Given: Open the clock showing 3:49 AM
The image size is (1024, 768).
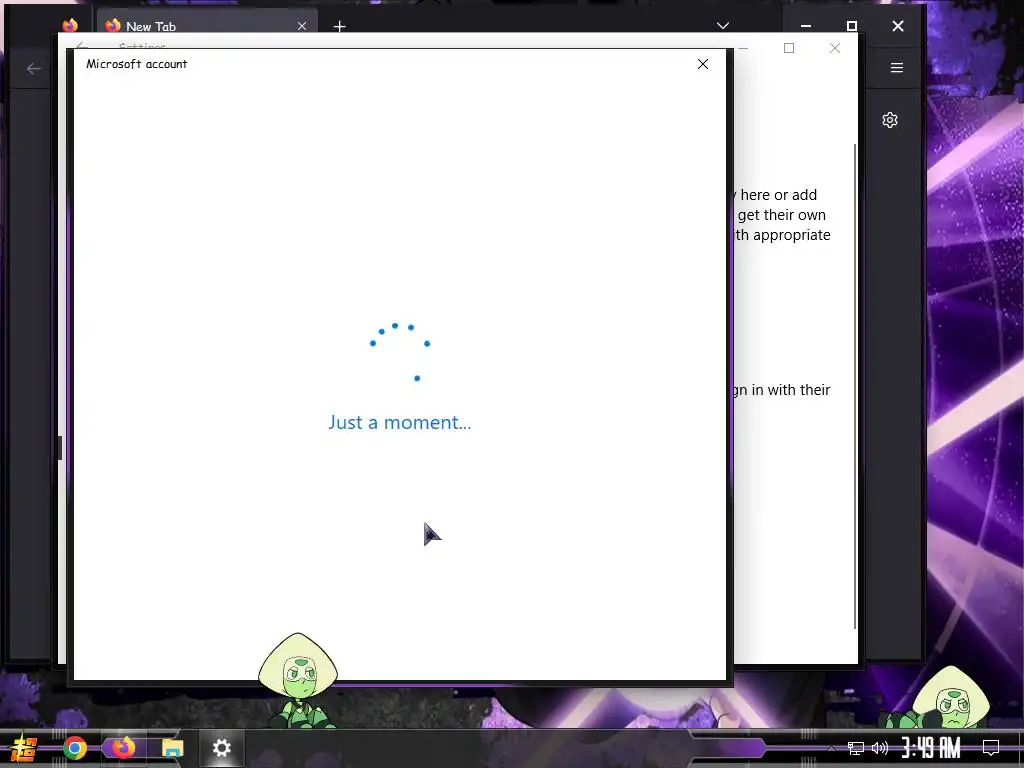Looking at the screenshot, I should coord(931,748).
